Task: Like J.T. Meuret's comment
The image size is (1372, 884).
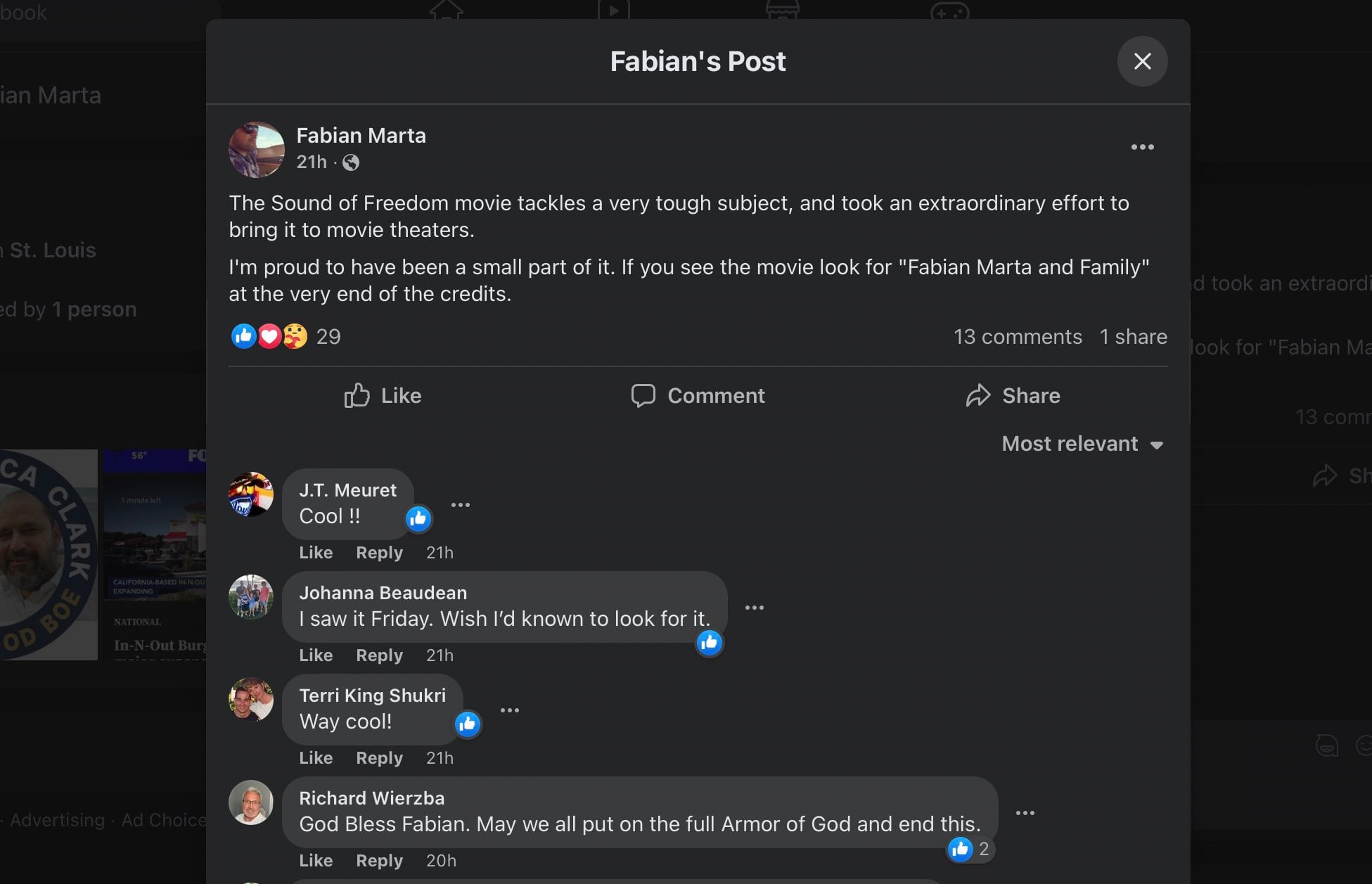Action: pos(316,553)
